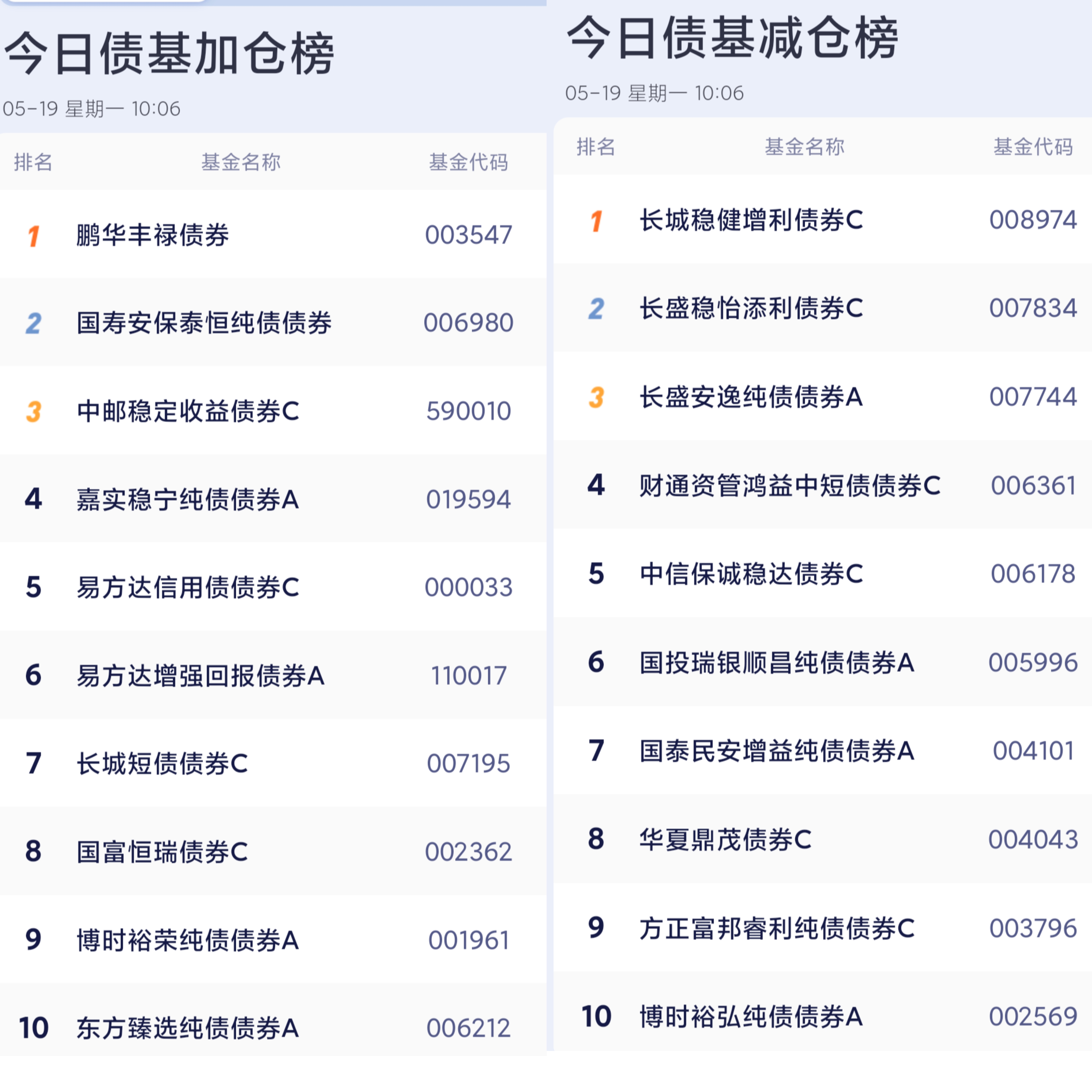
Task: Open 博时裕弘纯债债券A entry
Action: pos(751,1017)
